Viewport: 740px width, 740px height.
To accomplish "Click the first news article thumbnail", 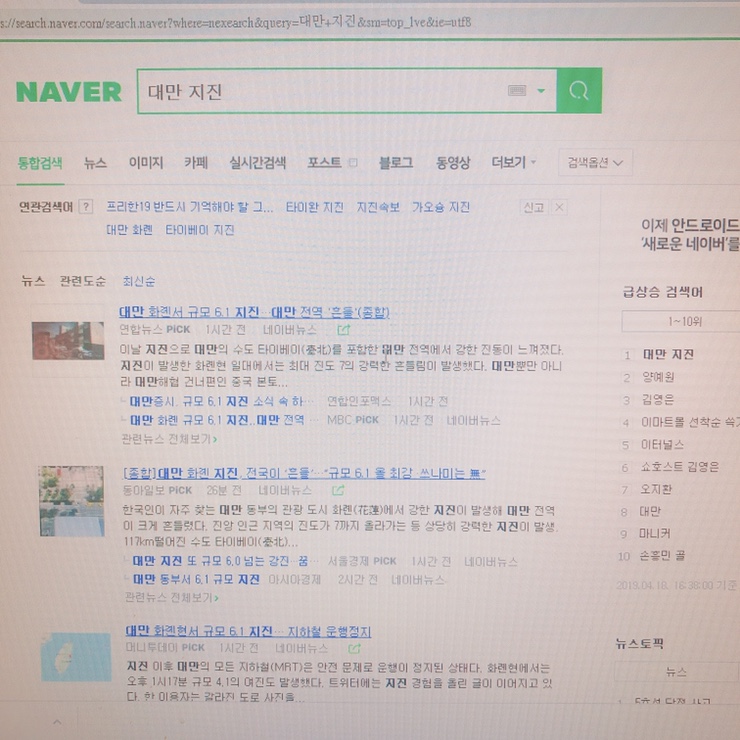I will [68, 340].
